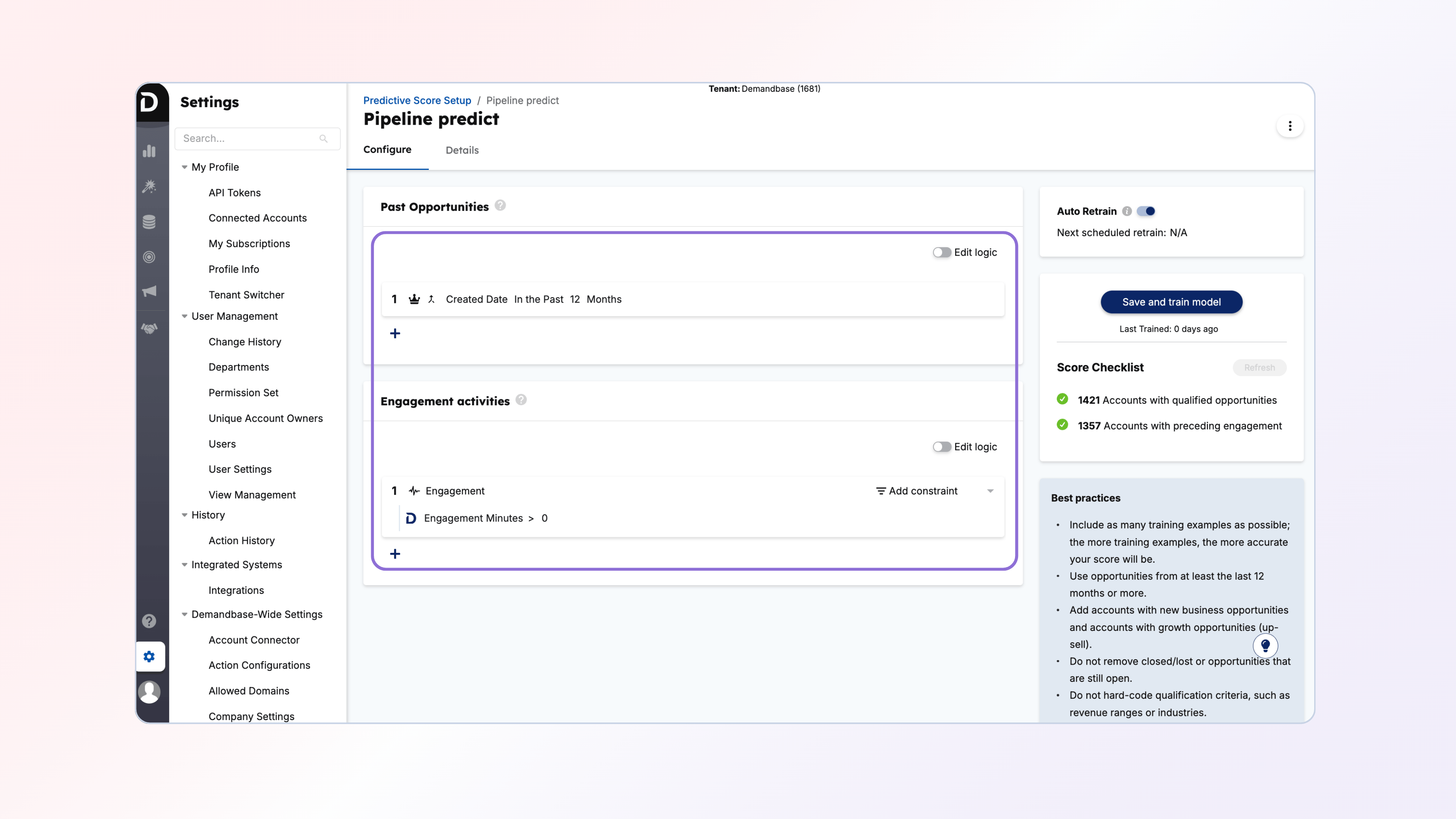The image size is (1456, 819).
Task: Toggle the Auto Retrain switch
Action: pos(1146,211)
